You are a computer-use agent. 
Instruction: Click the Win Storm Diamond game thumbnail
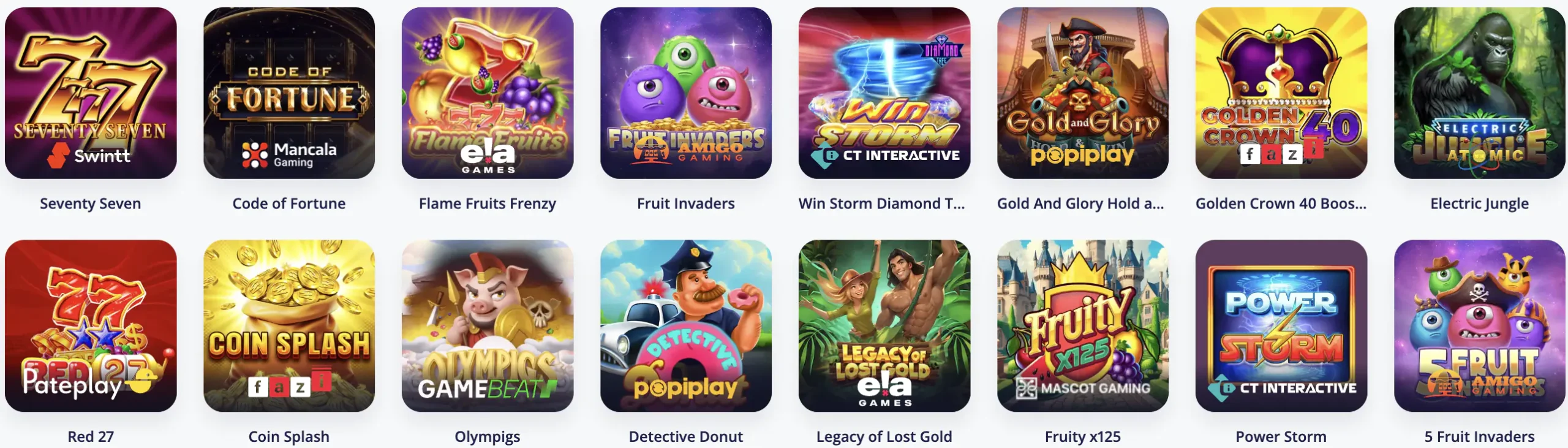pos(884,93)
